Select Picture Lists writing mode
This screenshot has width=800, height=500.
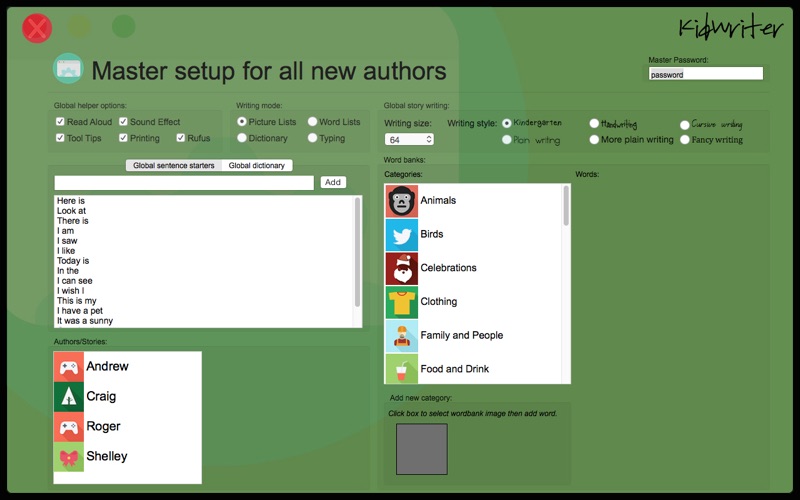coord(242,121)
